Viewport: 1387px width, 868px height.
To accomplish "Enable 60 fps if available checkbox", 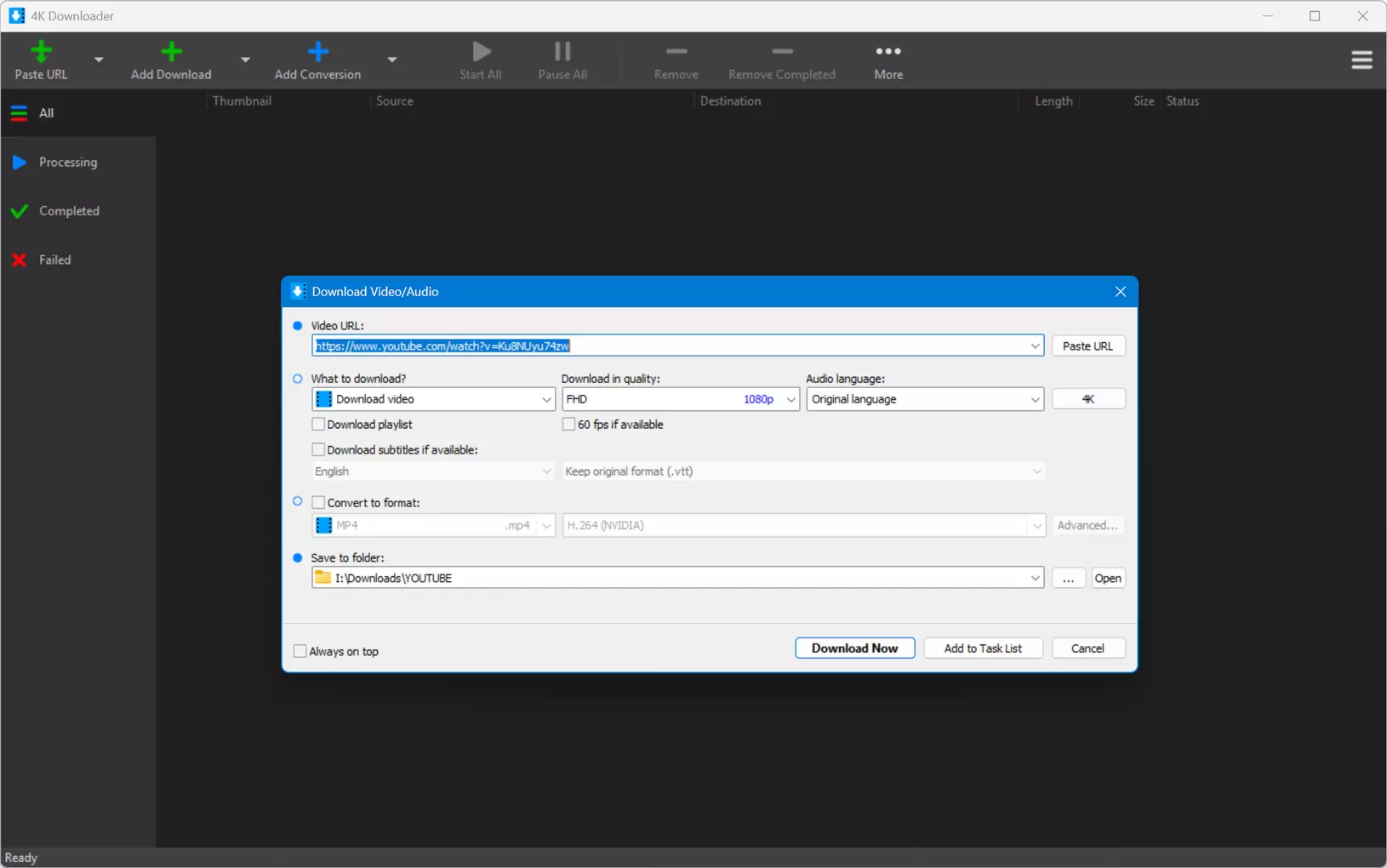I will pyautogui.click(x=568, y=425).
